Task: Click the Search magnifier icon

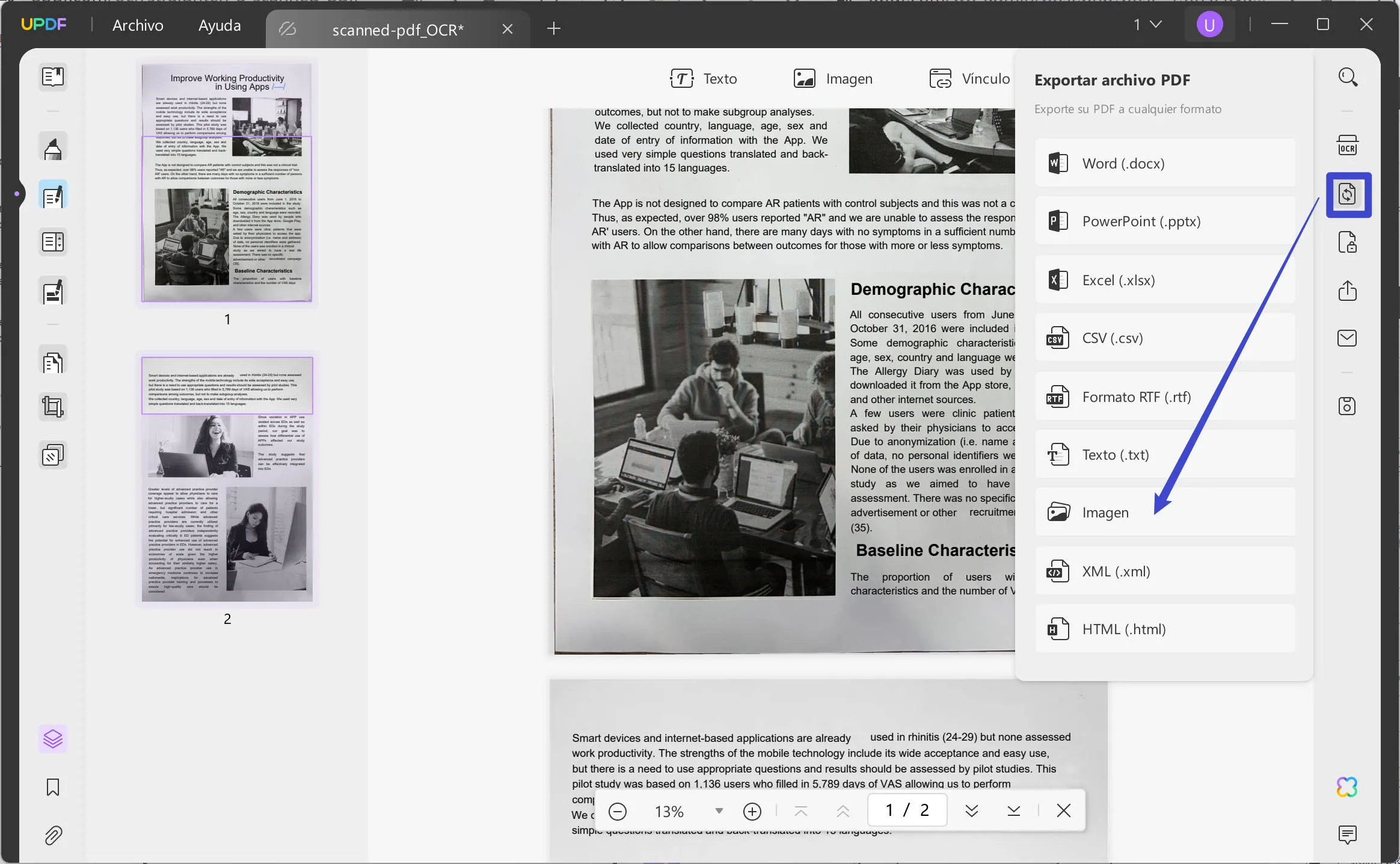Action: tap(1348, 77)
